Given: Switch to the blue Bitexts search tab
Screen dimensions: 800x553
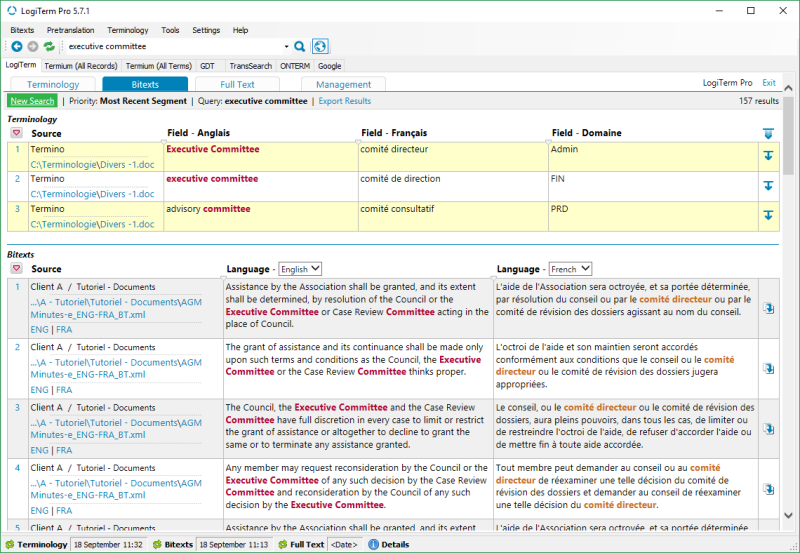Looking at the screenshot, I should [145, 84].
